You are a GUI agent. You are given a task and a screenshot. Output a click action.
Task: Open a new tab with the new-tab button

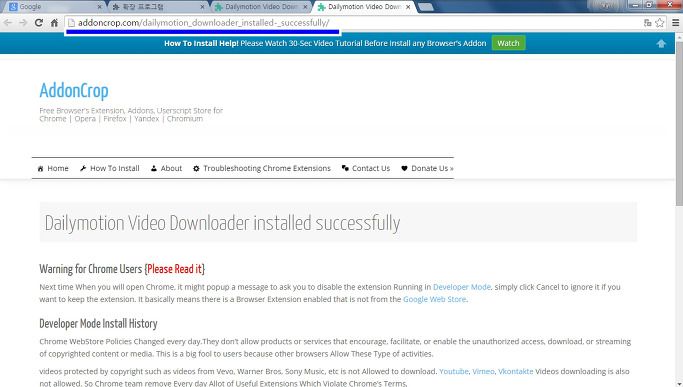pos(426,7)
